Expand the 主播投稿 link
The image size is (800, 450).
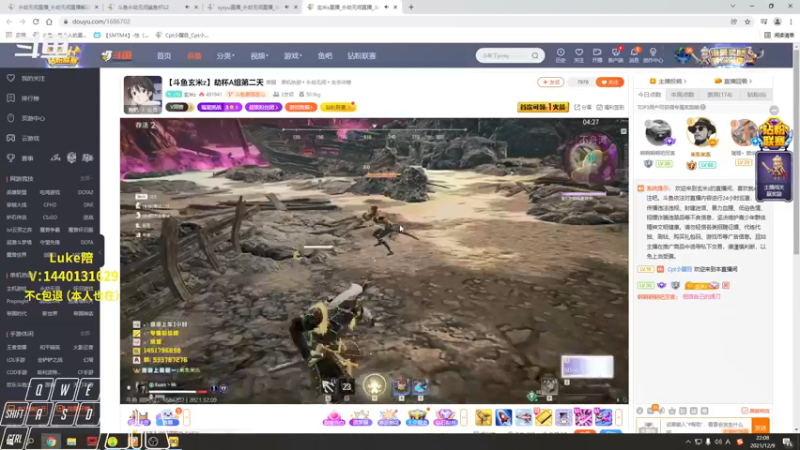pos(667,81)
